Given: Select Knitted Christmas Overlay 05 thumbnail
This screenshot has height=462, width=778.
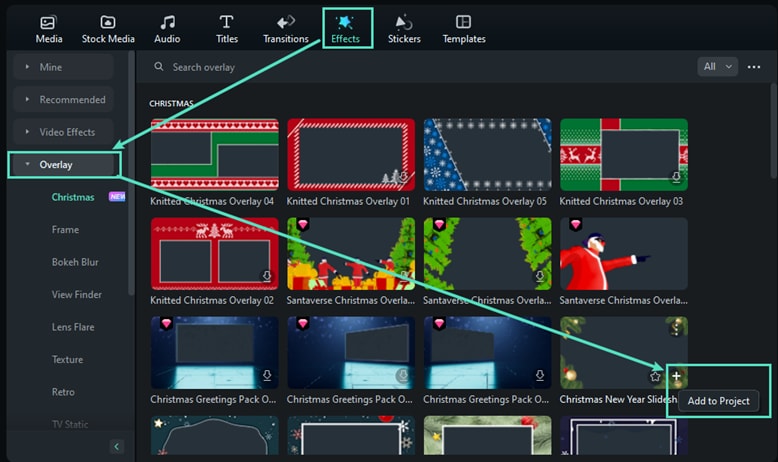Looking at the screenshot, I should click(x=487, y=154).
